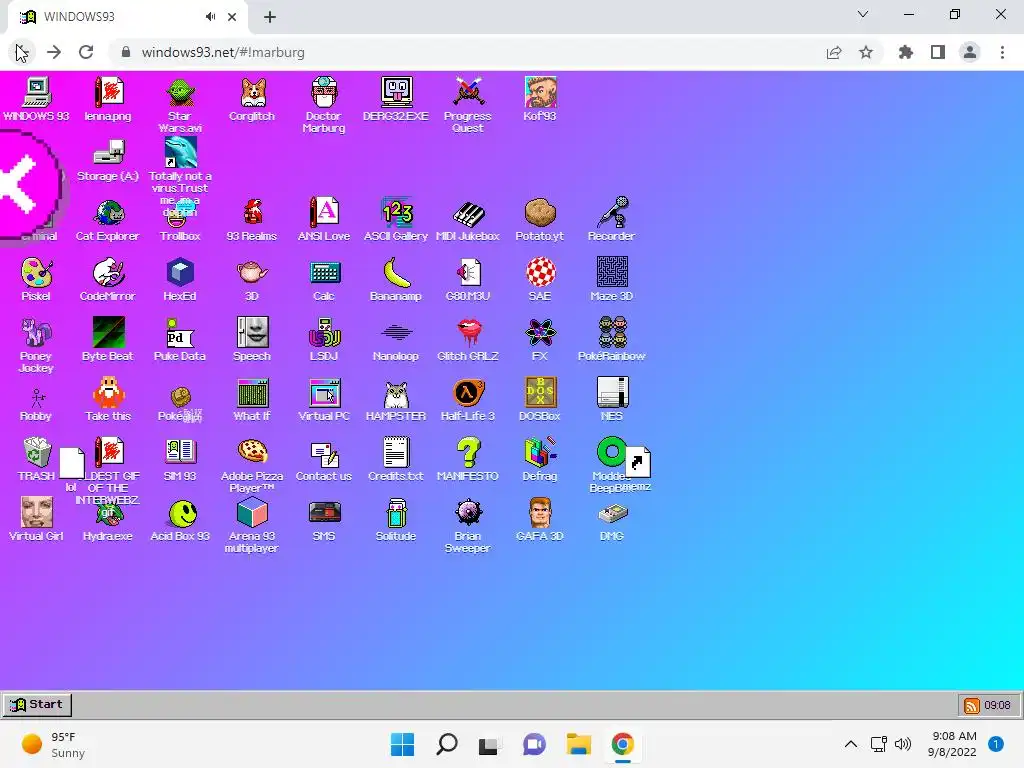The width and height of the screenshot is (1024, 768).
Task: Open Storage (A:) drive icon
Action: [108, 153]
